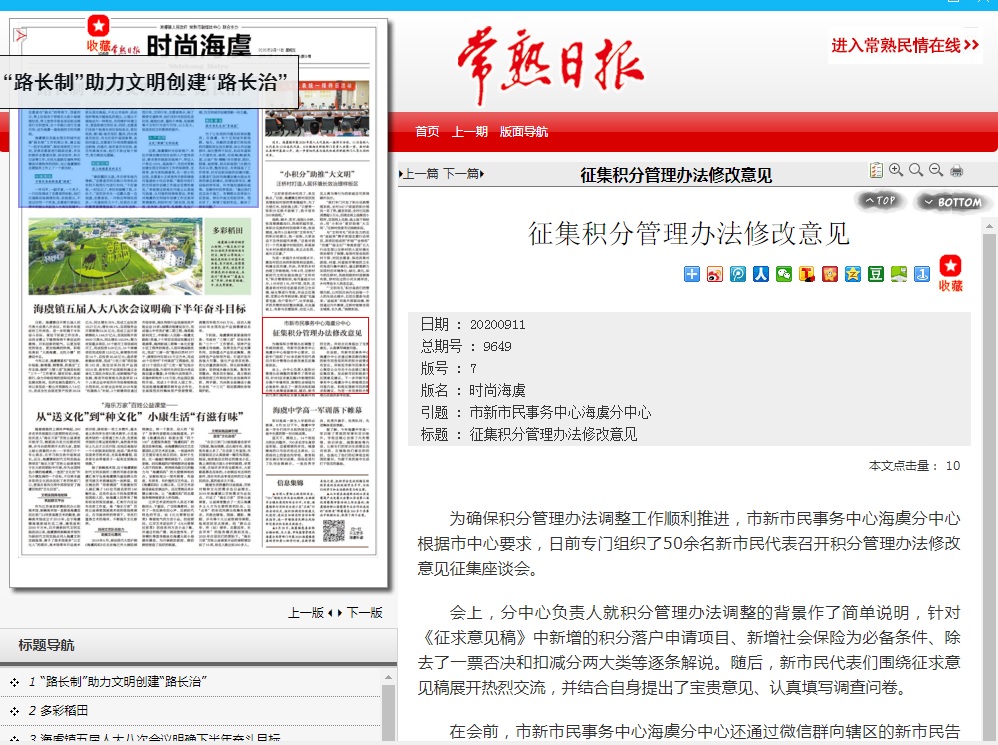Click the title list scrollbar up arrow
Viewport: 998px width, 745px height.
(389, 678)
